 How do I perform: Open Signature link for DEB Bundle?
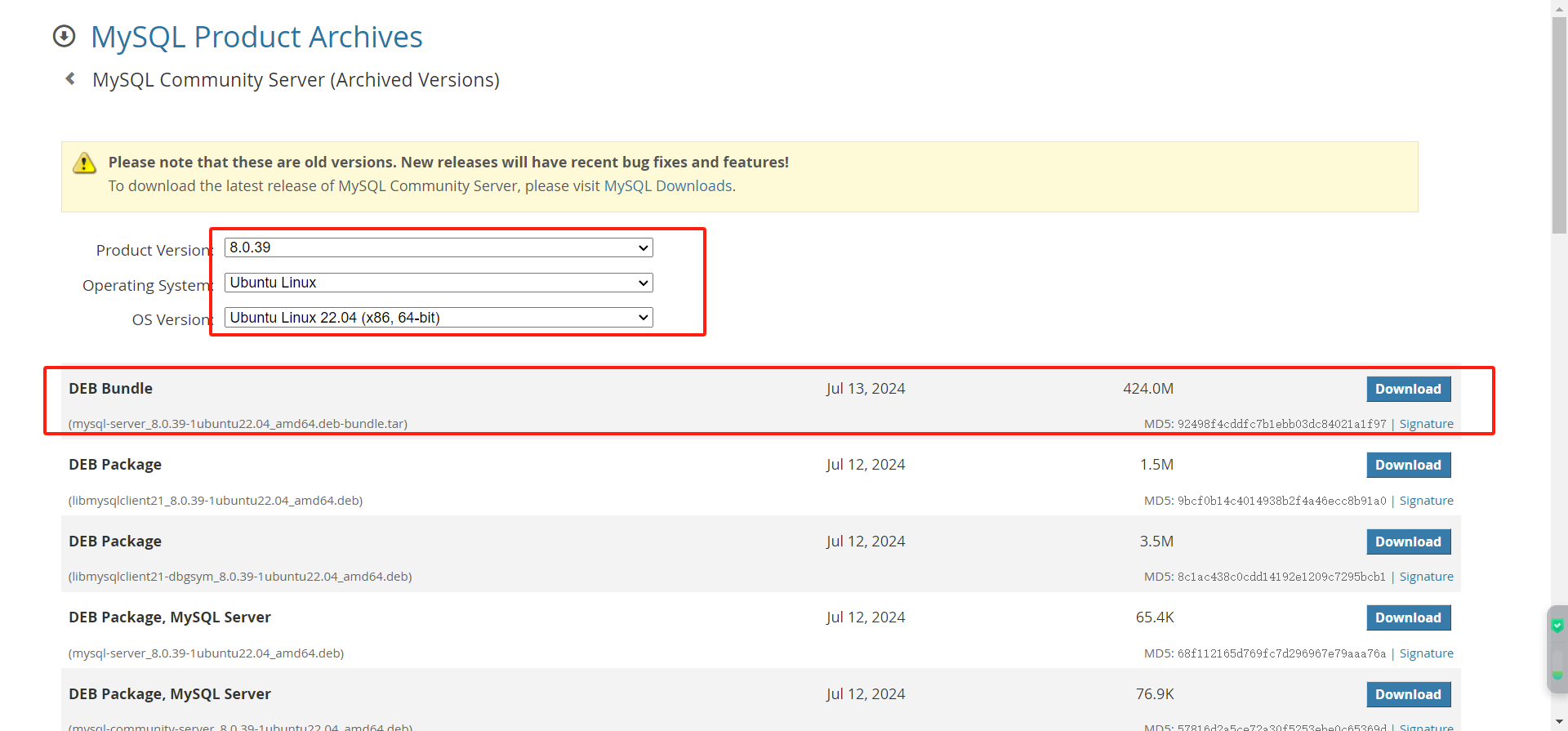1426,424
